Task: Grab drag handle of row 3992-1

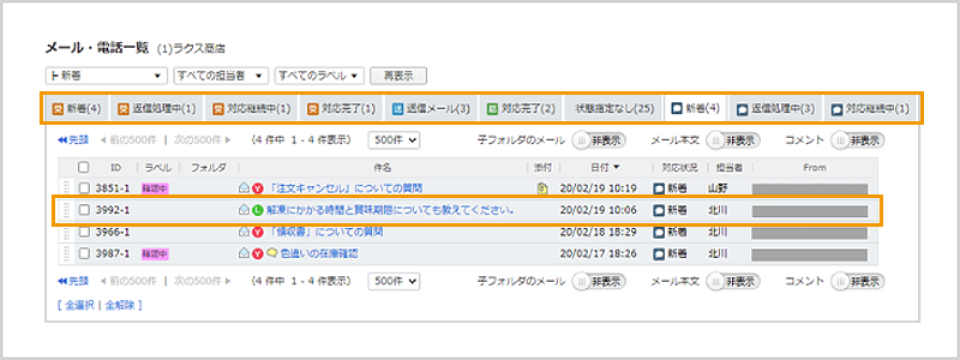Action: (x=67, y=210)
